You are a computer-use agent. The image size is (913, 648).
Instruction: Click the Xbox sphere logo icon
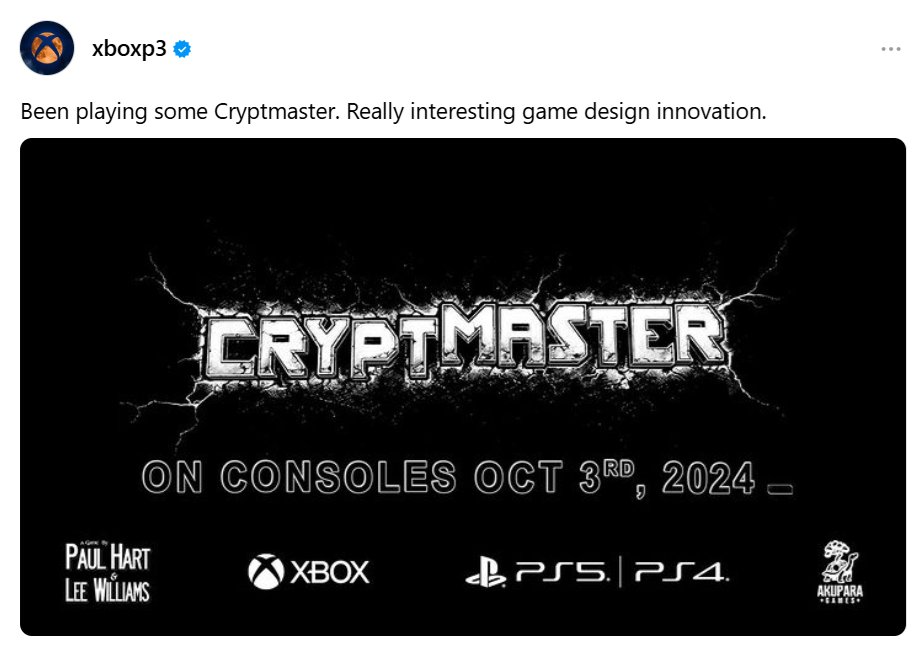(x=265, y=572)
